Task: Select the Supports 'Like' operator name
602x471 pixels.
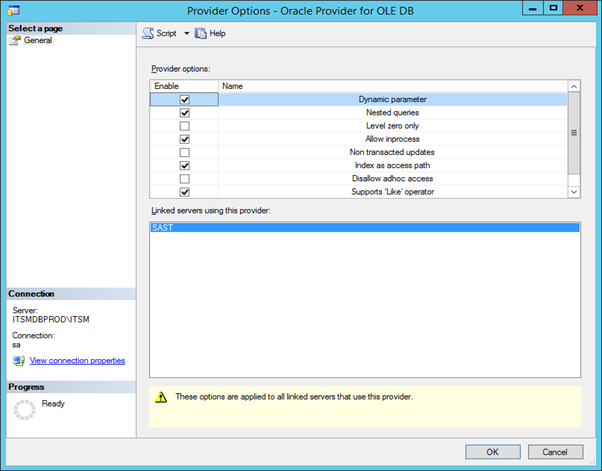Action: coord(392,192)
